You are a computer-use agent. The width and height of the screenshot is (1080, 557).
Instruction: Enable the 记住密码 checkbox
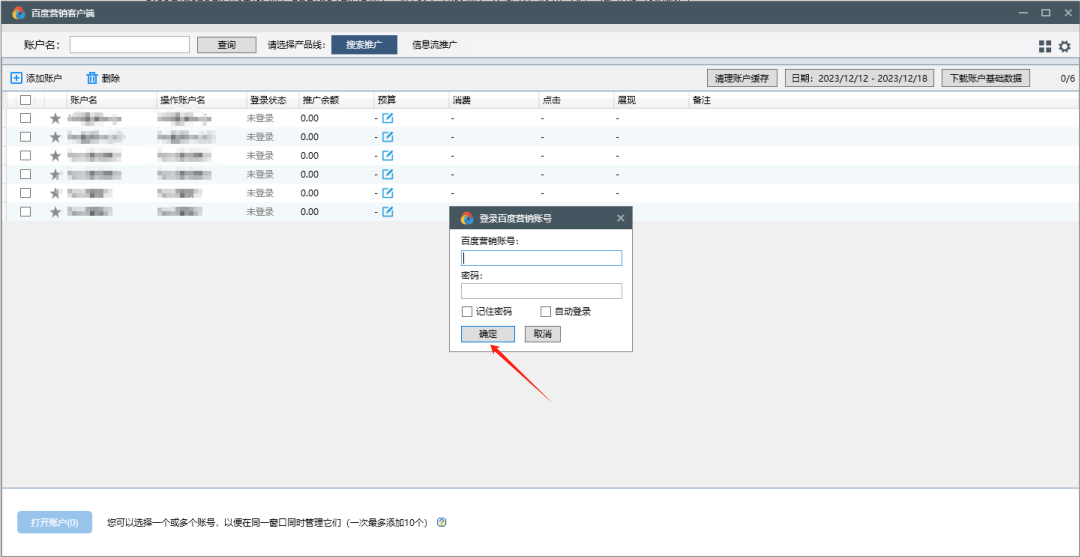pos(467,311)
